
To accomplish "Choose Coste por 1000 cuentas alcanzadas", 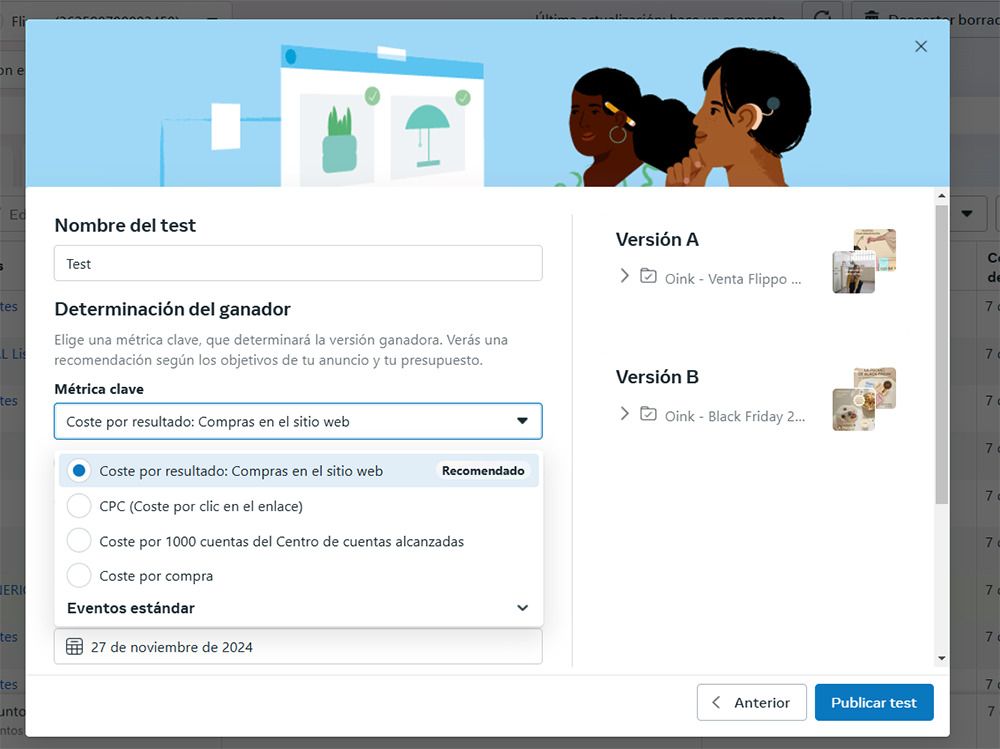I will tap(79, 541).
